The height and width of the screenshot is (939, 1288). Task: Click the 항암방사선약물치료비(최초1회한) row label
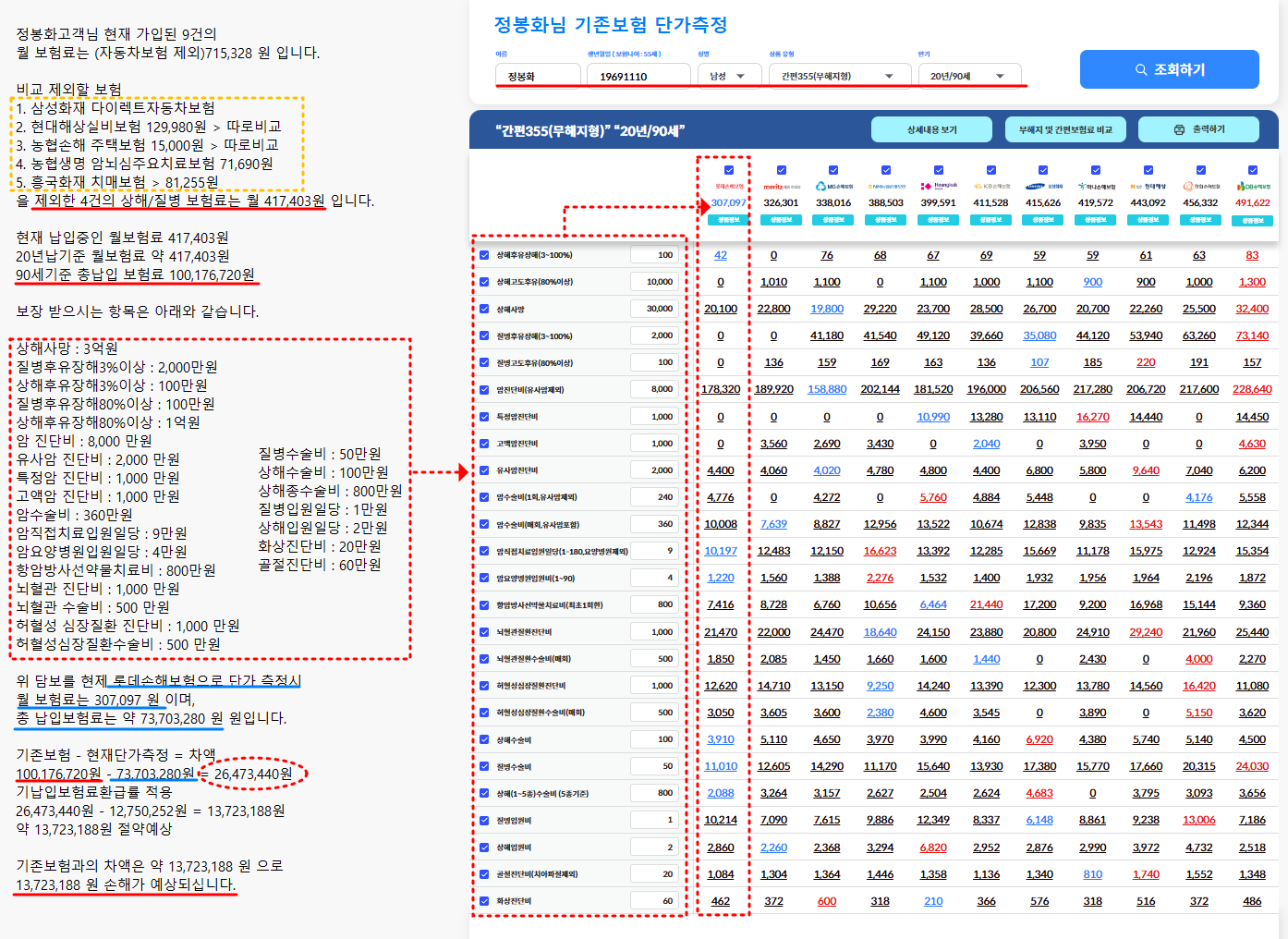550,605
